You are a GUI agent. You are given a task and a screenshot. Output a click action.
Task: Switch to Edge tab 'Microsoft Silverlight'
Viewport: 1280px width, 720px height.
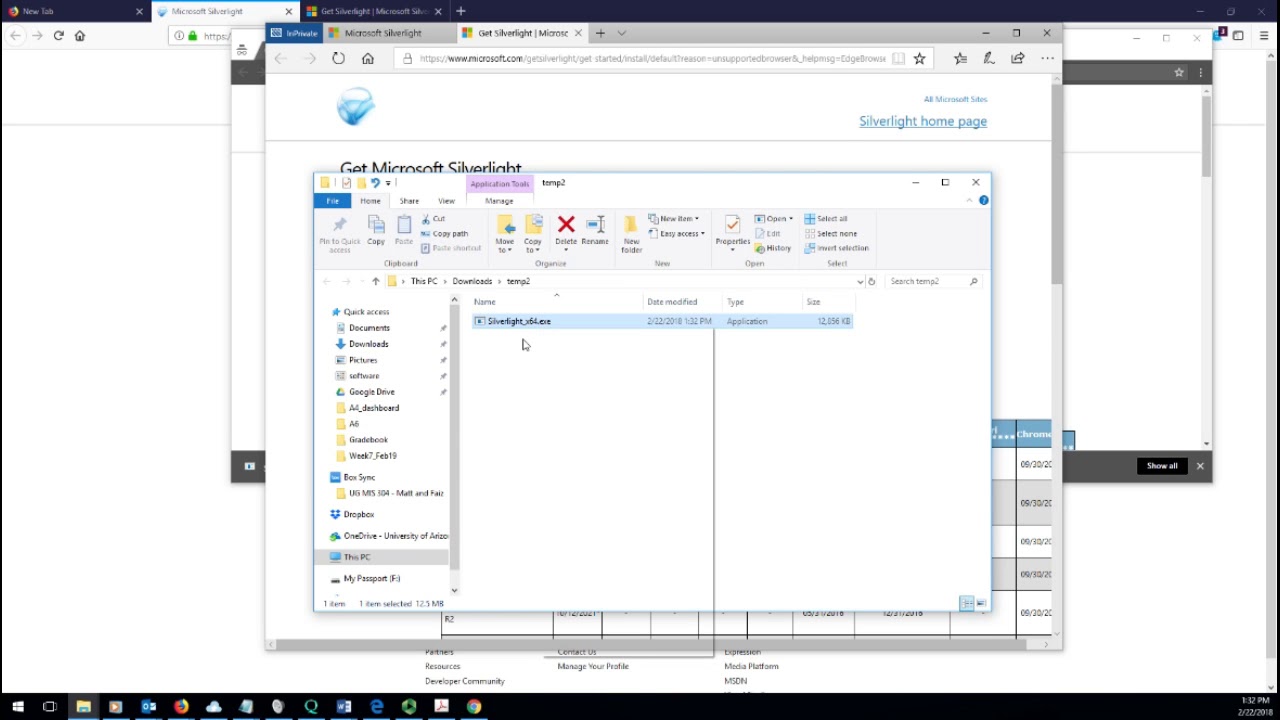(390, 33)
